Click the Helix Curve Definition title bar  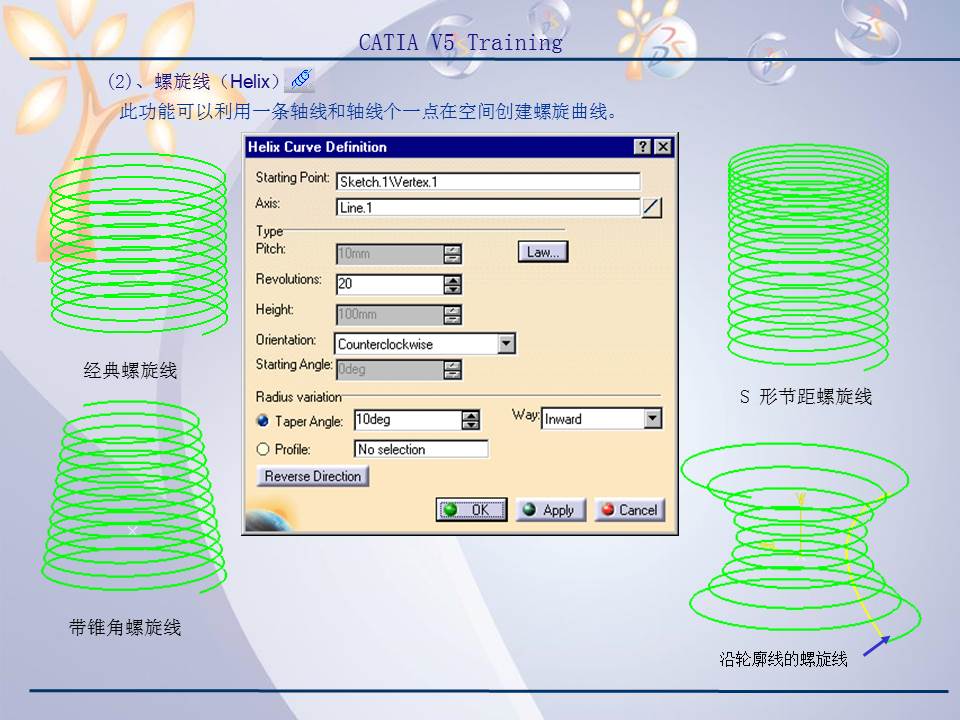point(400,147)
